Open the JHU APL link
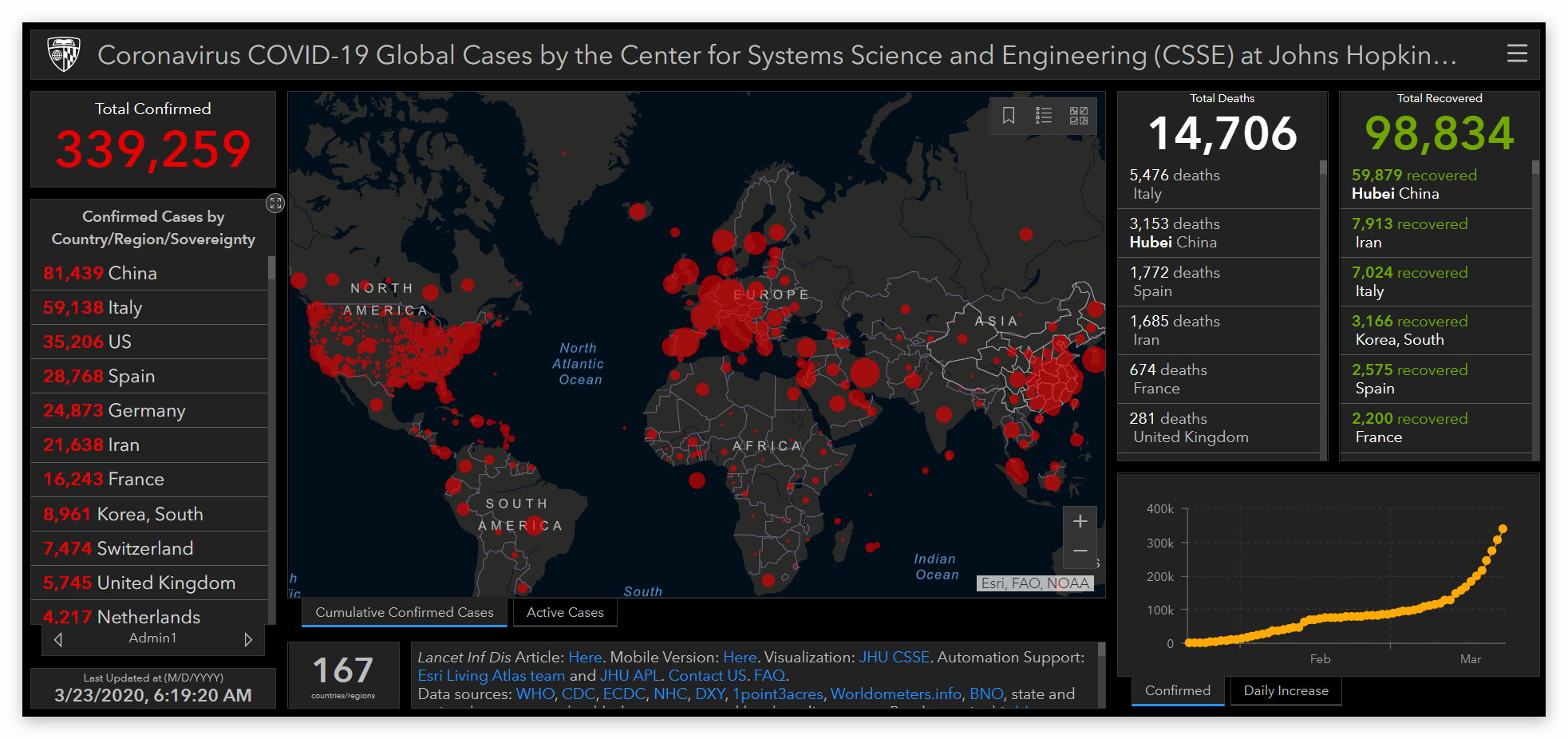This screenshot has height=739, width=1568. pyautogui.click(x=630, y=675)
